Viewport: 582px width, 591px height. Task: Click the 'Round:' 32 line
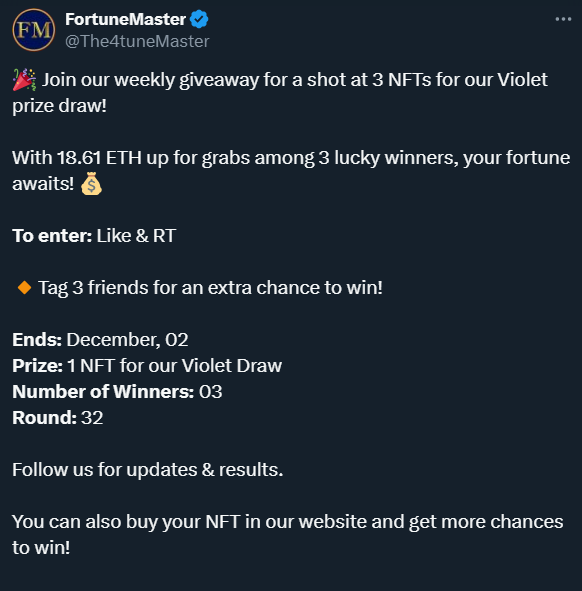[58, 418]
